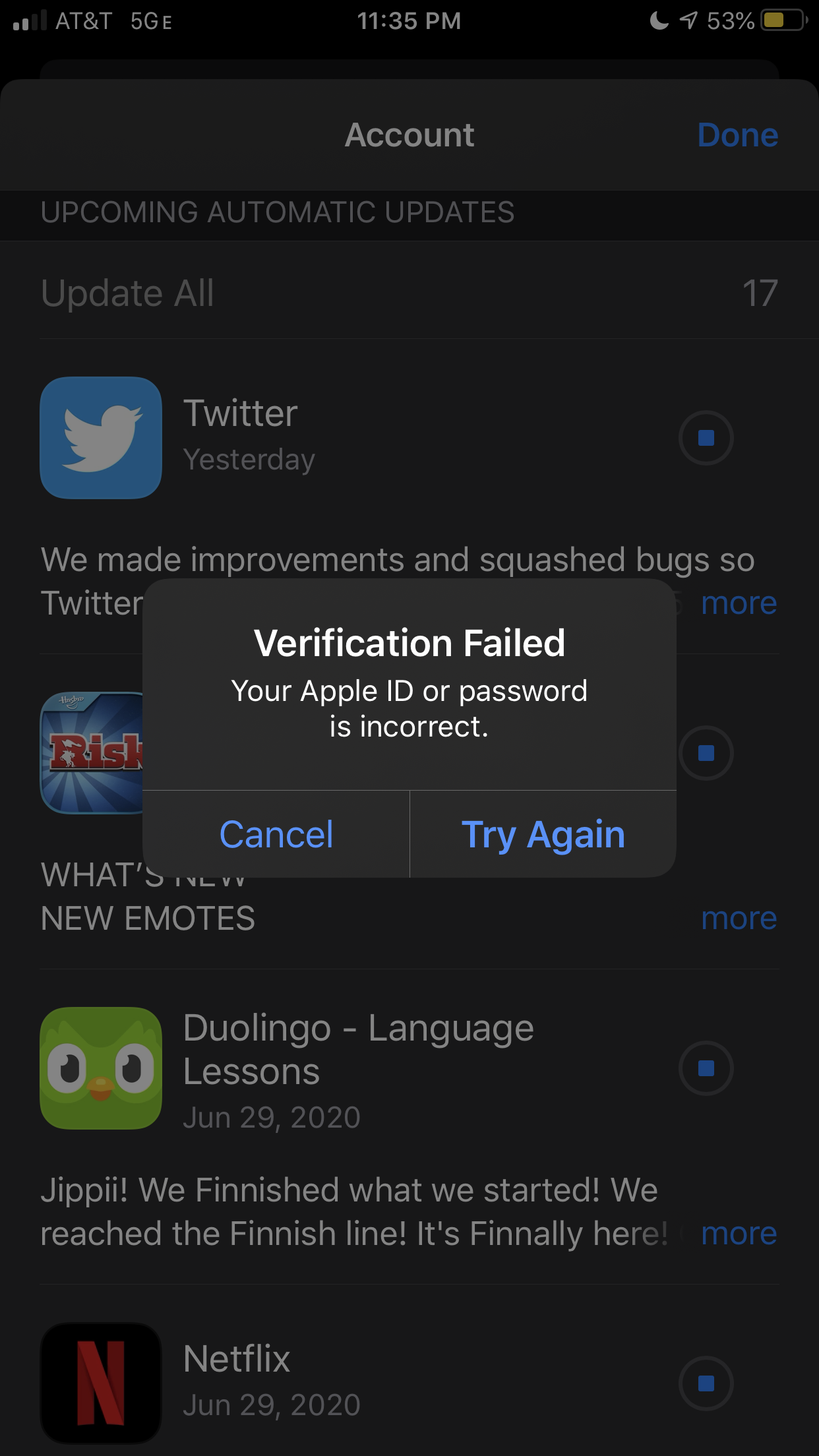This screenshot has width=819, height=1456.
Task: Tap the Twitter app icon
Action: tap(101, 438)
